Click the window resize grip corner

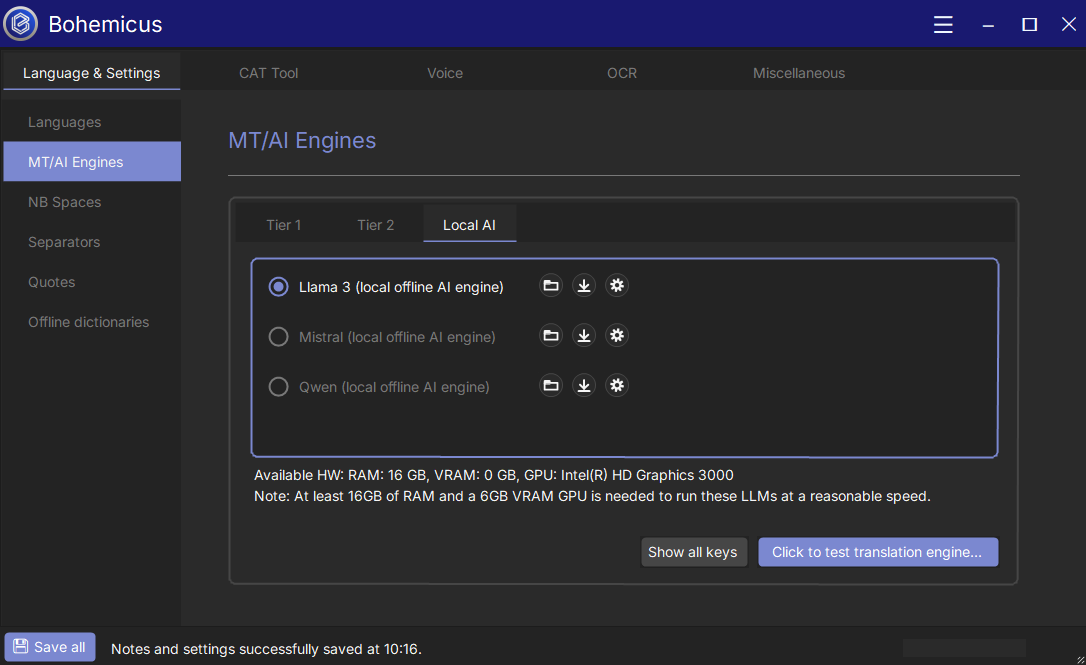(x=1080, y=659)
